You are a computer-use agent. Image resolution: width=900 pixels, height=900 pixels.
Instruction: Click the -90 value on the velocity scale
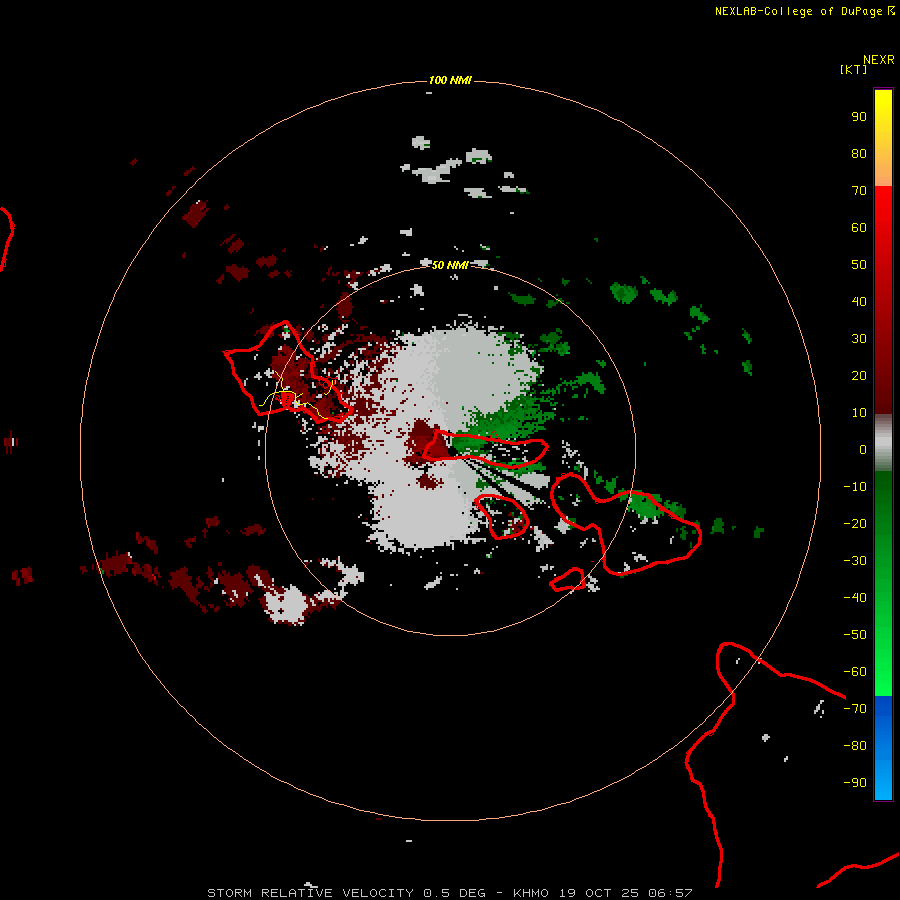tap(855, 783)
